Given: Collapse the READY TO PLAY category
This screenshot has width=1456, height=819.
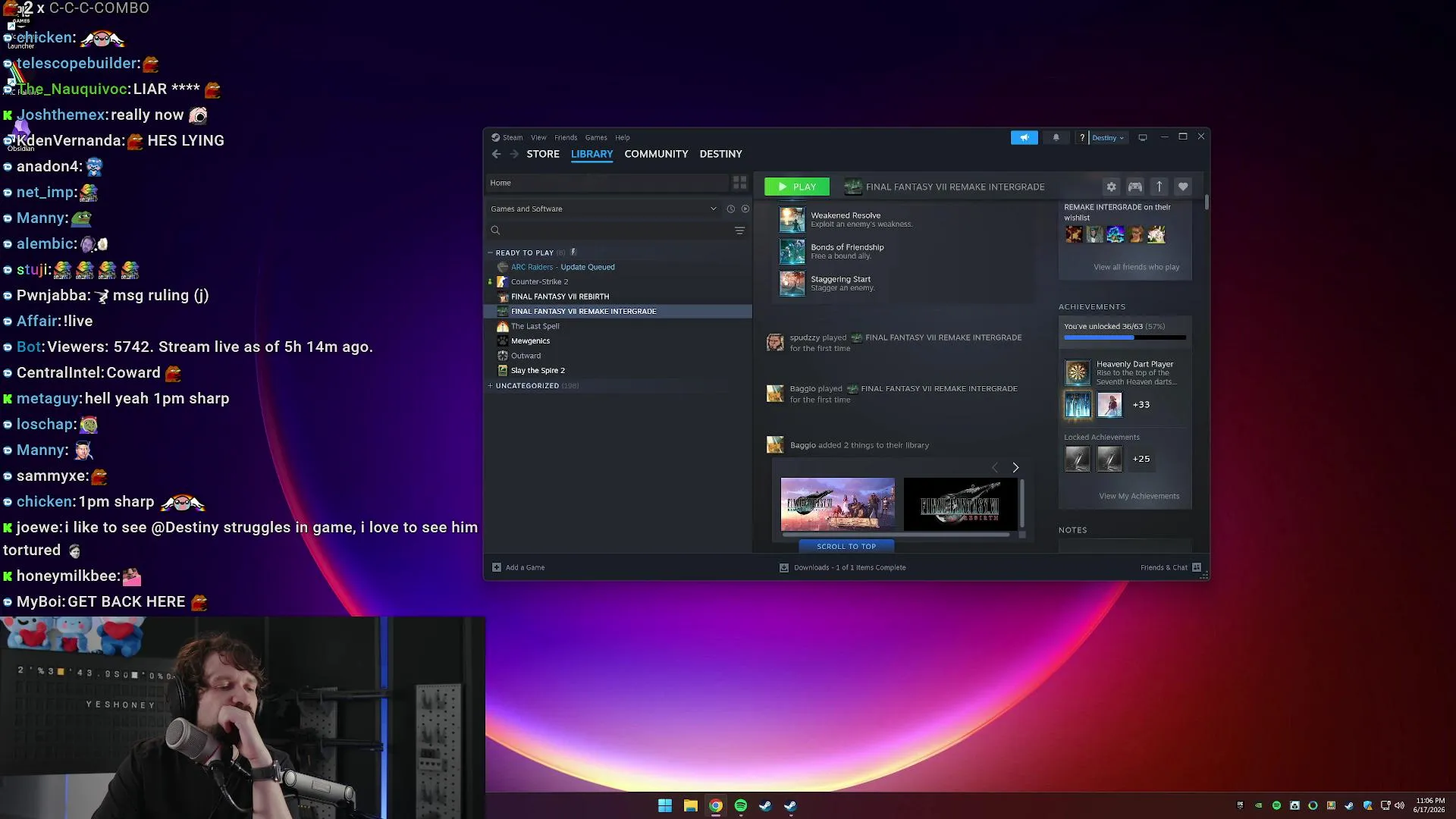Looking at the screenshot, I should [524, 253].
